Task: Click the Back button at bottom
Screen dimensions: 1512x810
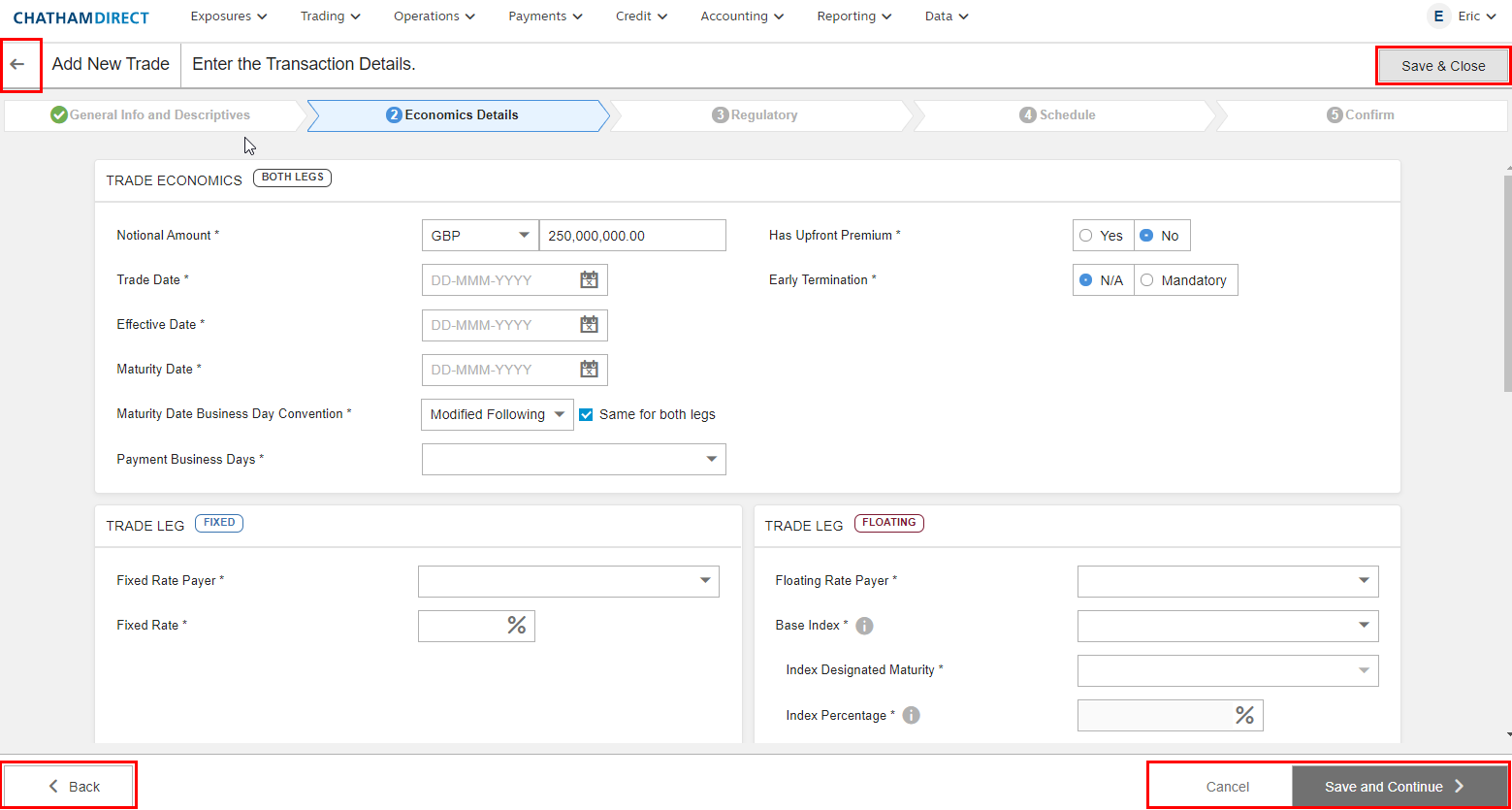Action: 69,787
